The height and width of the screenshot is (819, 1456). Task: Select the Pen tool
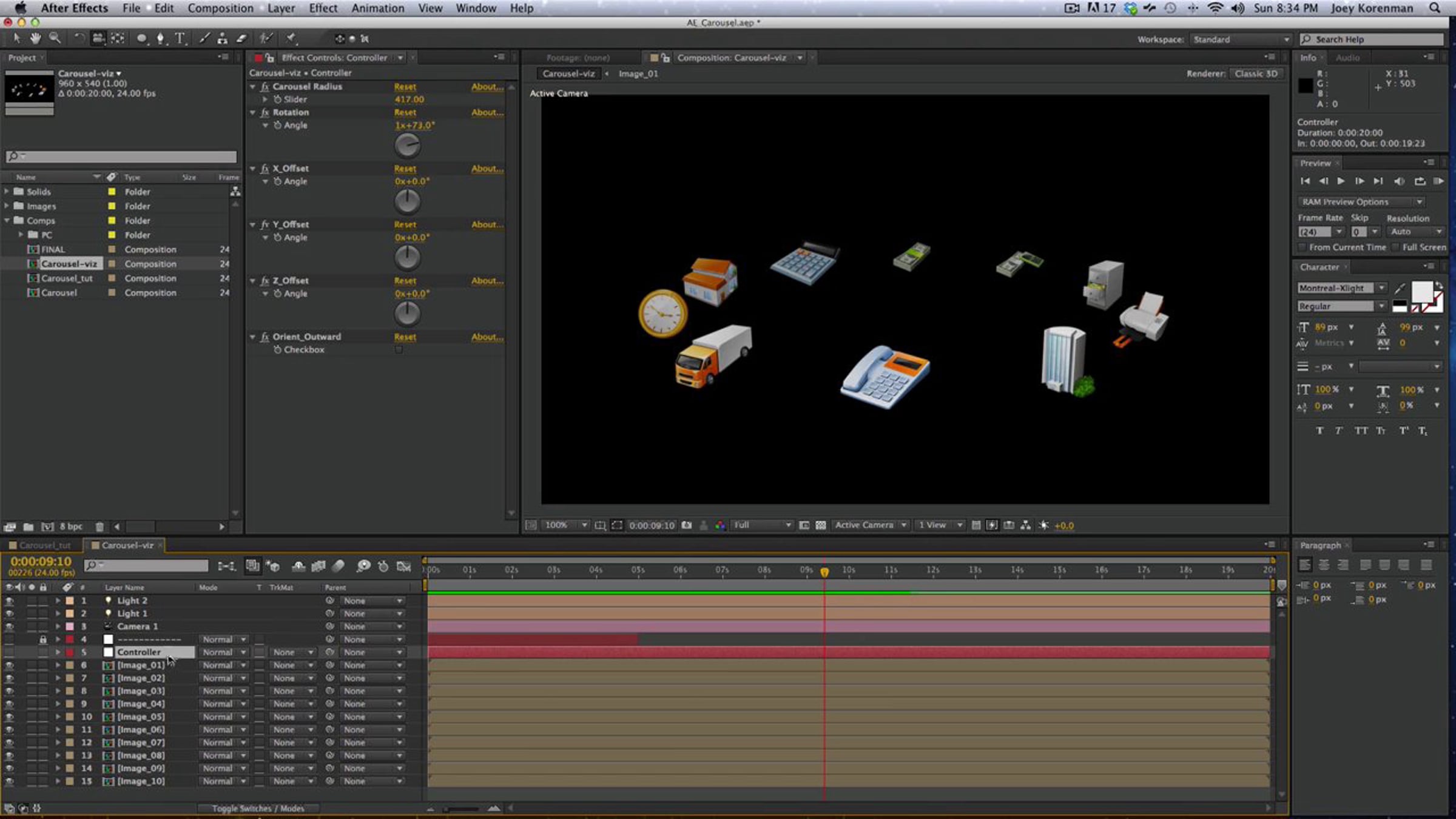click(x=160, y=38)
